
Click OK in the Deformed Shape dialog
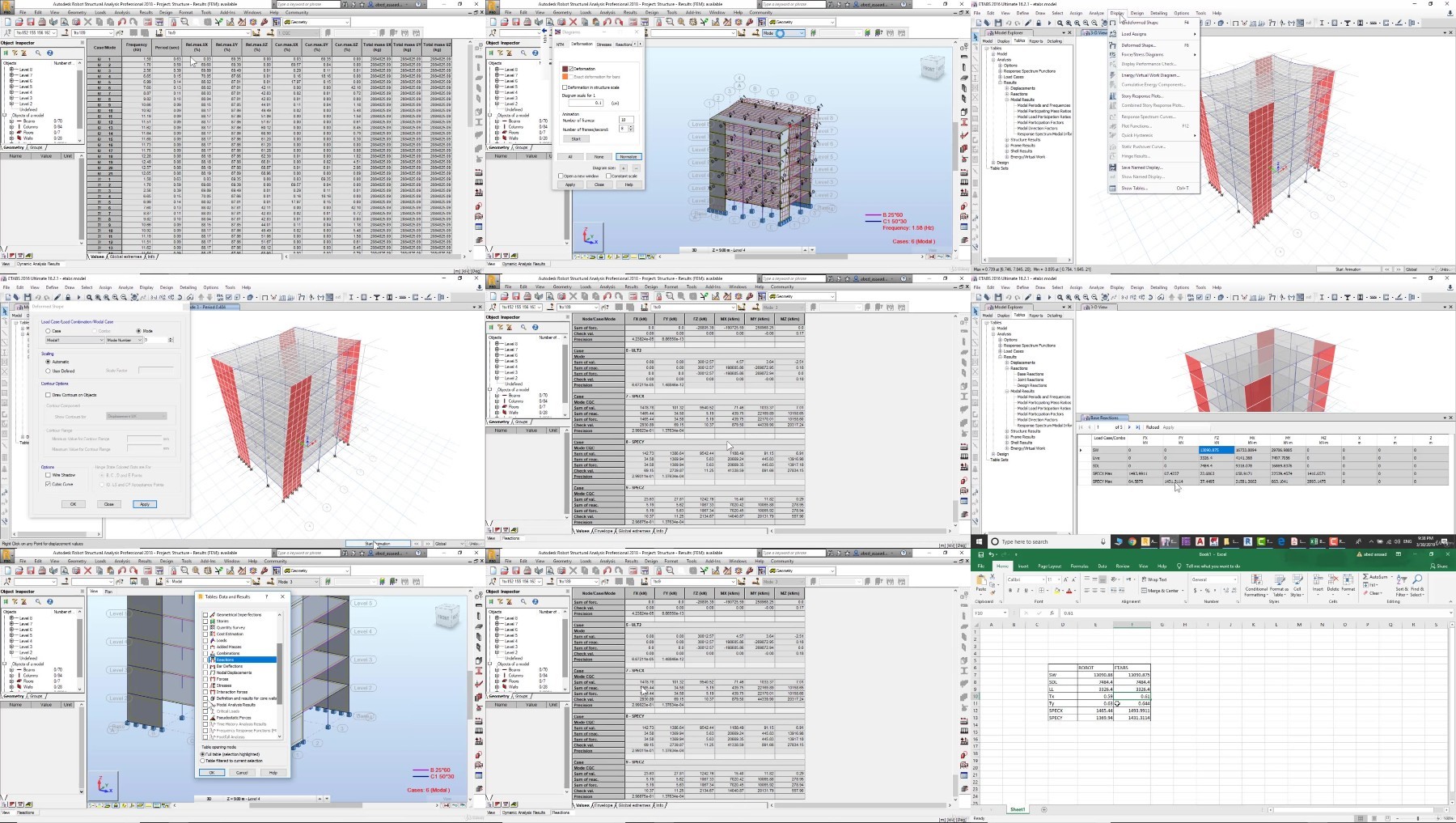(73, 503)
